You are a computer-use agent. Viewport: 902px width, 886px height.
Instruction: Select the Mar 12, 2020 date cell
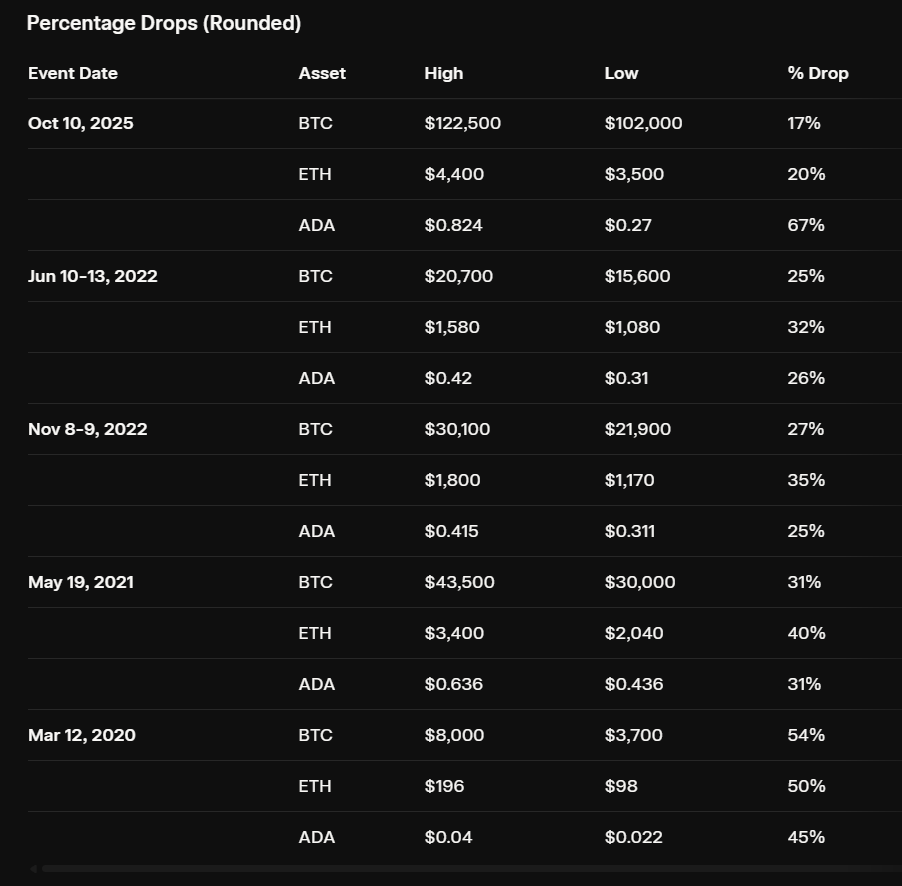pos(82,736)
